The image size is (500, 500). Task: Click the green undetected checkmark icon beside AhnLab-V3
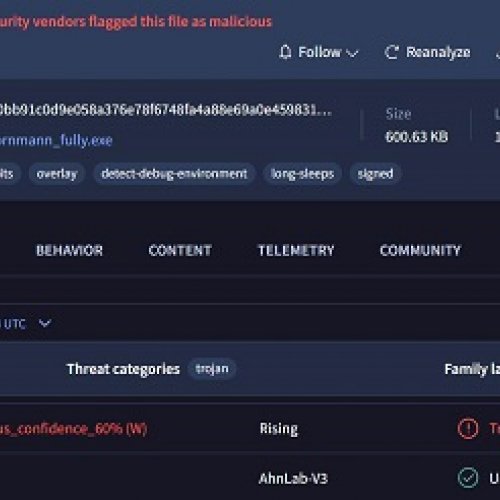tap(468, 478)
